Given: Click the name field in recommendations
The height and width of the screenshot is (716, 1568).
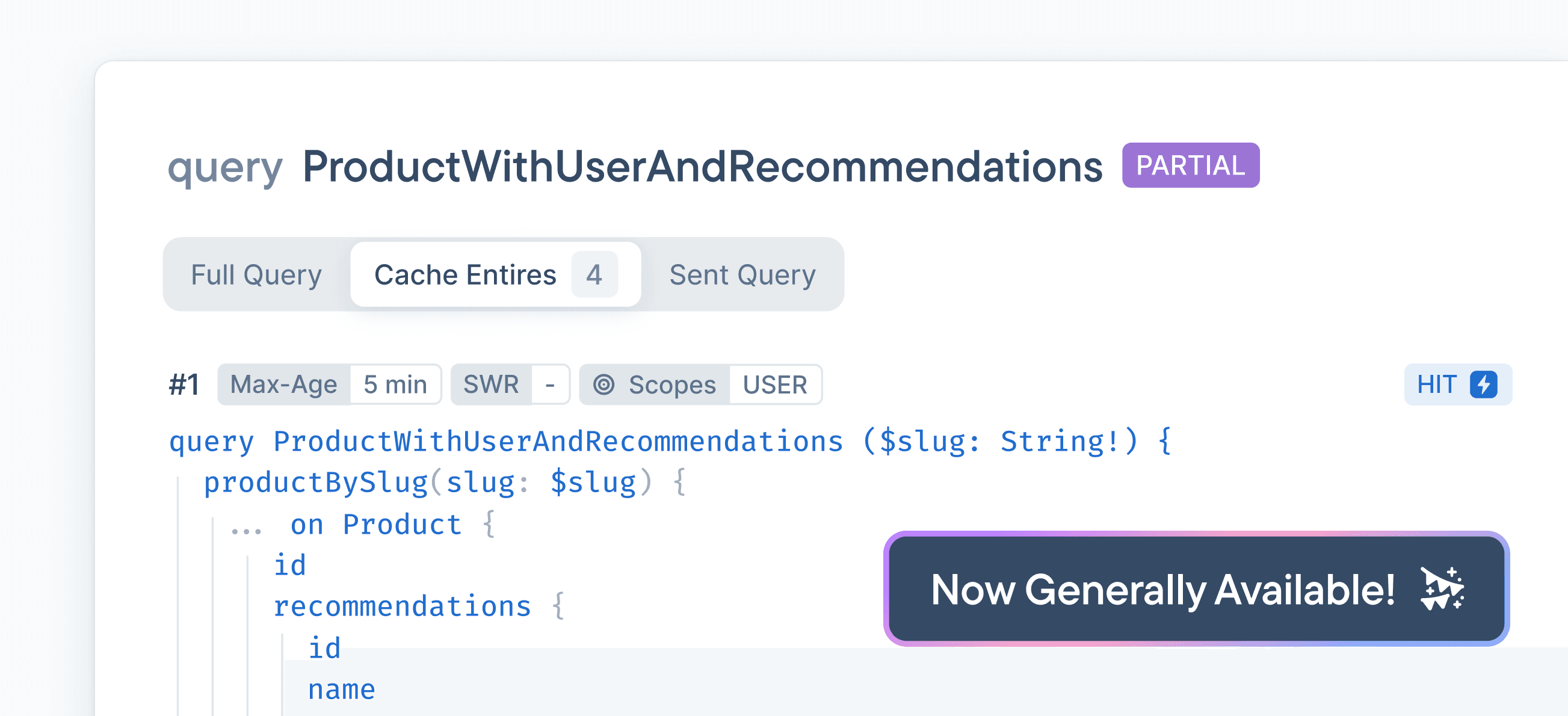Looking at the screenshot, I should pyautogui.click(x=342, y=690).
